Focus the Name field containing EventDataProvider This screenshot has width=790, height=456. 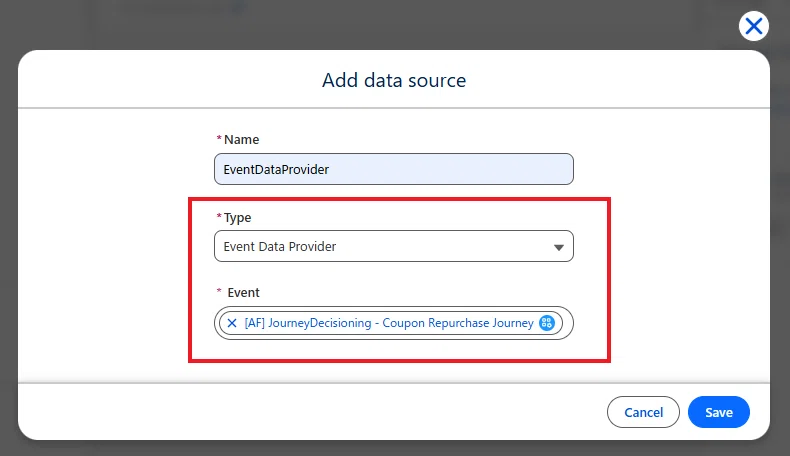coord(393,169)
